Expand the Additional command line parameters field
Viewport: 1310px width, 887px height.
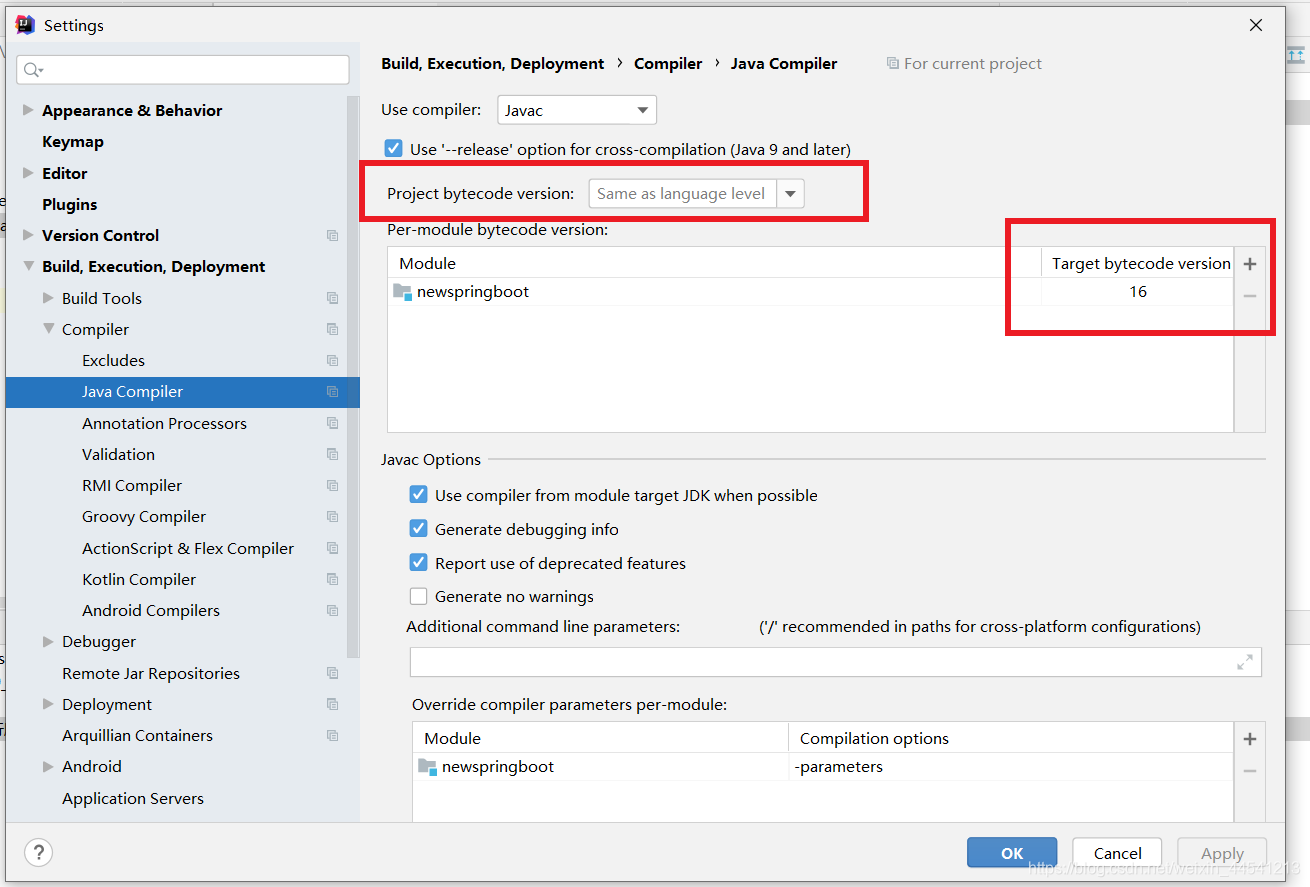[x=1244, y=661]
